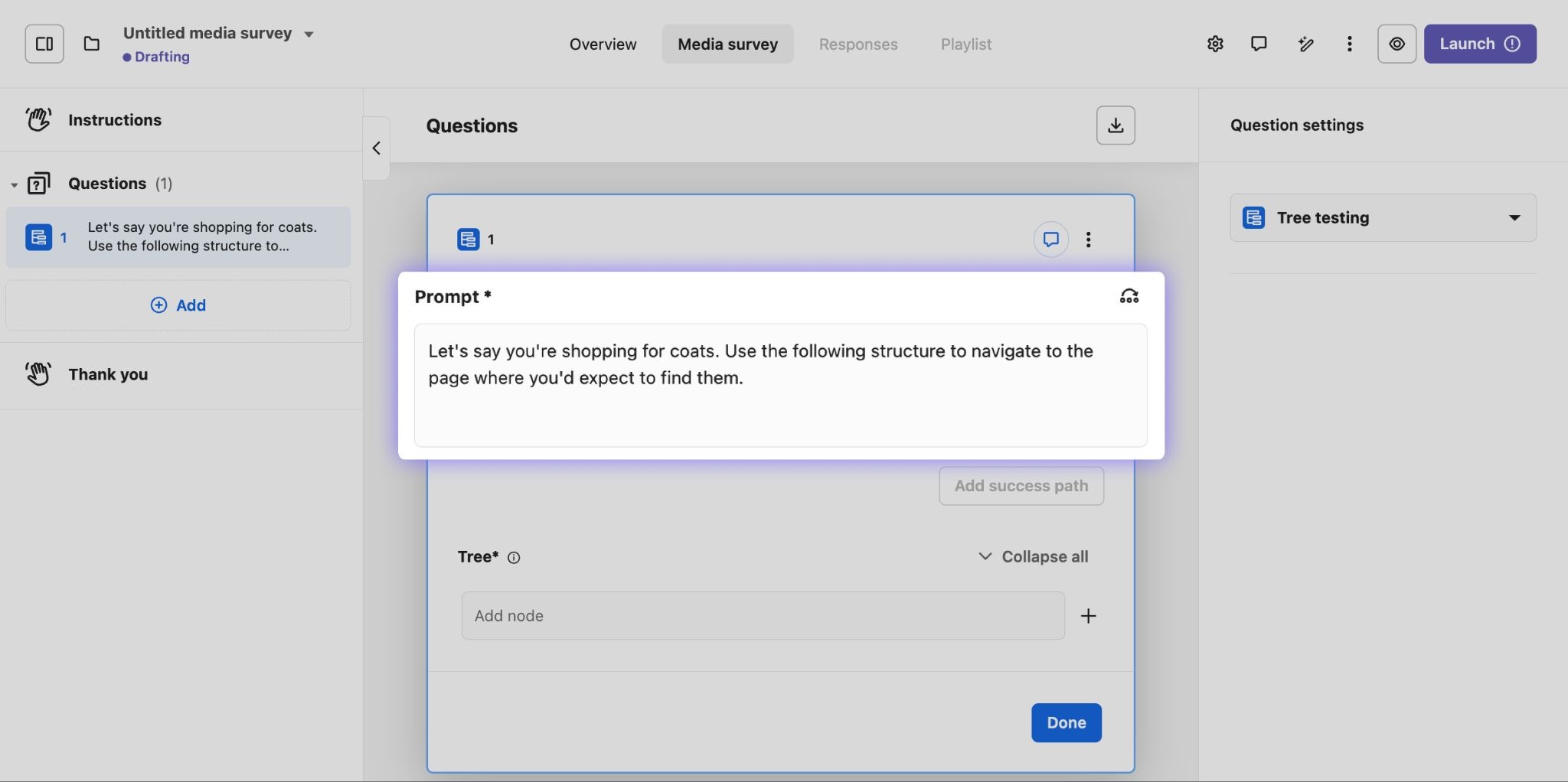Open the folder icon in header
The width and height of the screenshot is (1568, 782).
click(92, 44)
